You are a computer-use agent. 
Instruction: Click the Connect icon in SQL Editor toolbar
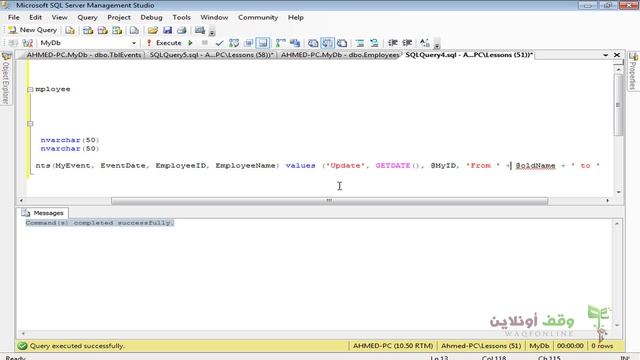(x=13, y=43)
